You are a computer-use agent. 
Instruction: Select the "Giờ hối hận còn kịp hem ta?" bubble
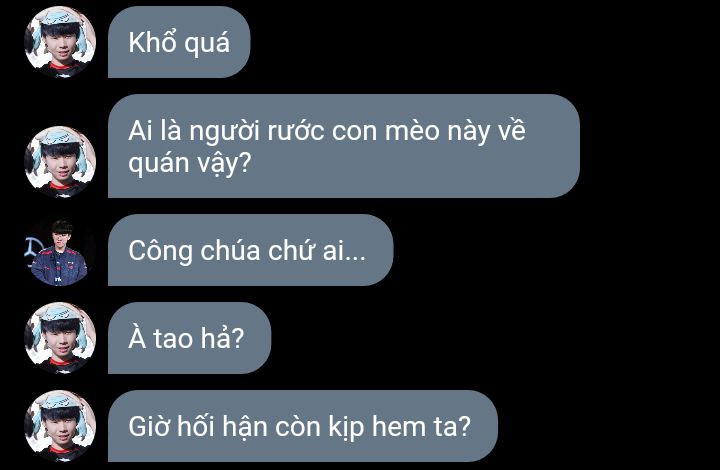[x=303, y=426]
